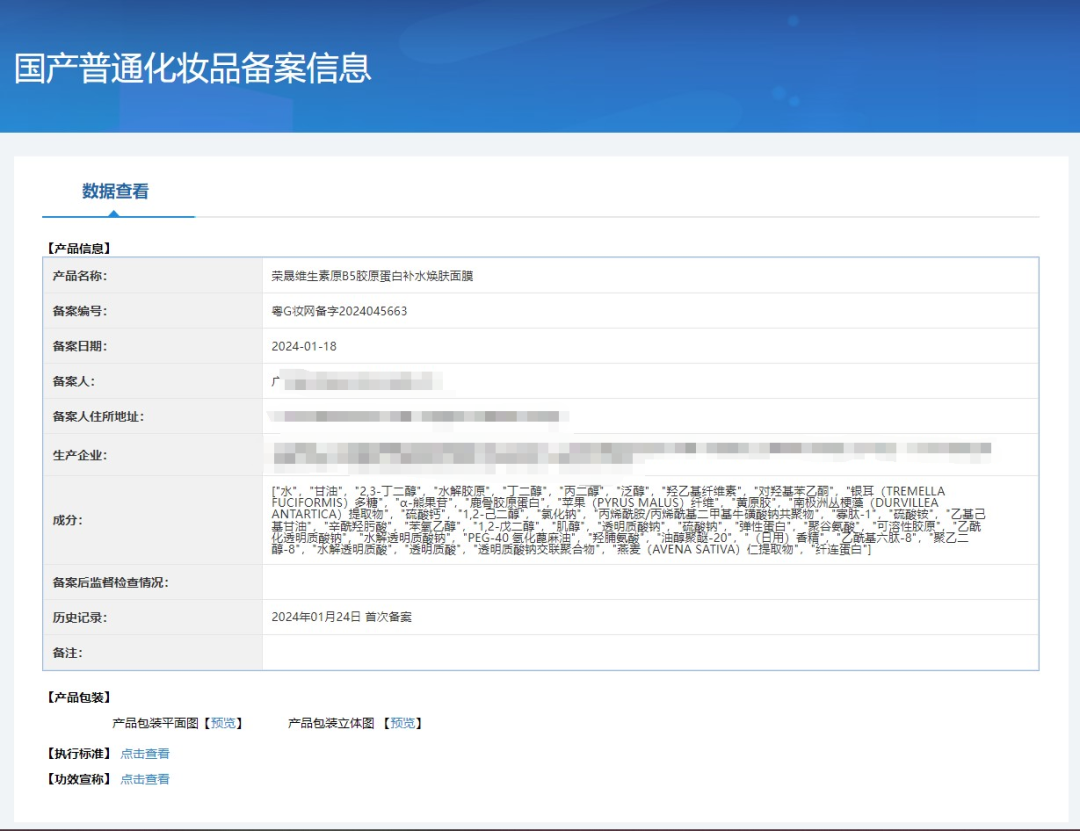Viewport: 1080px width, 831px height.
Task: Click the 成分 row label
Action: click(68, 520)
